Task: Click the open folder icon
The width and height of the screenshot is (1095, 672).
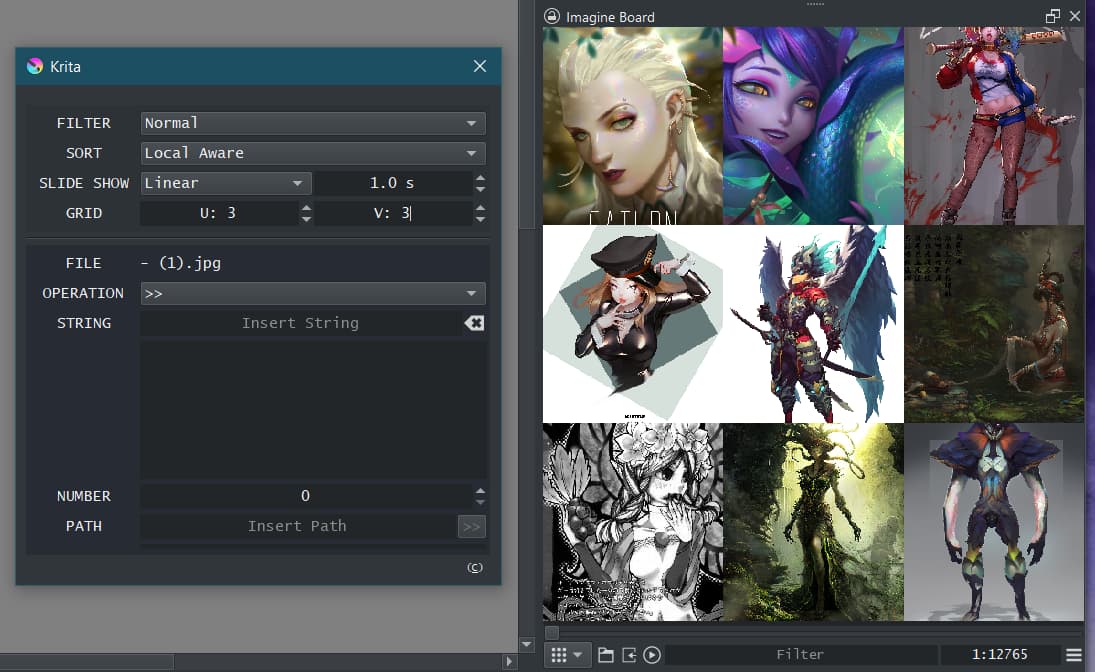Action: tap(606, 655)
